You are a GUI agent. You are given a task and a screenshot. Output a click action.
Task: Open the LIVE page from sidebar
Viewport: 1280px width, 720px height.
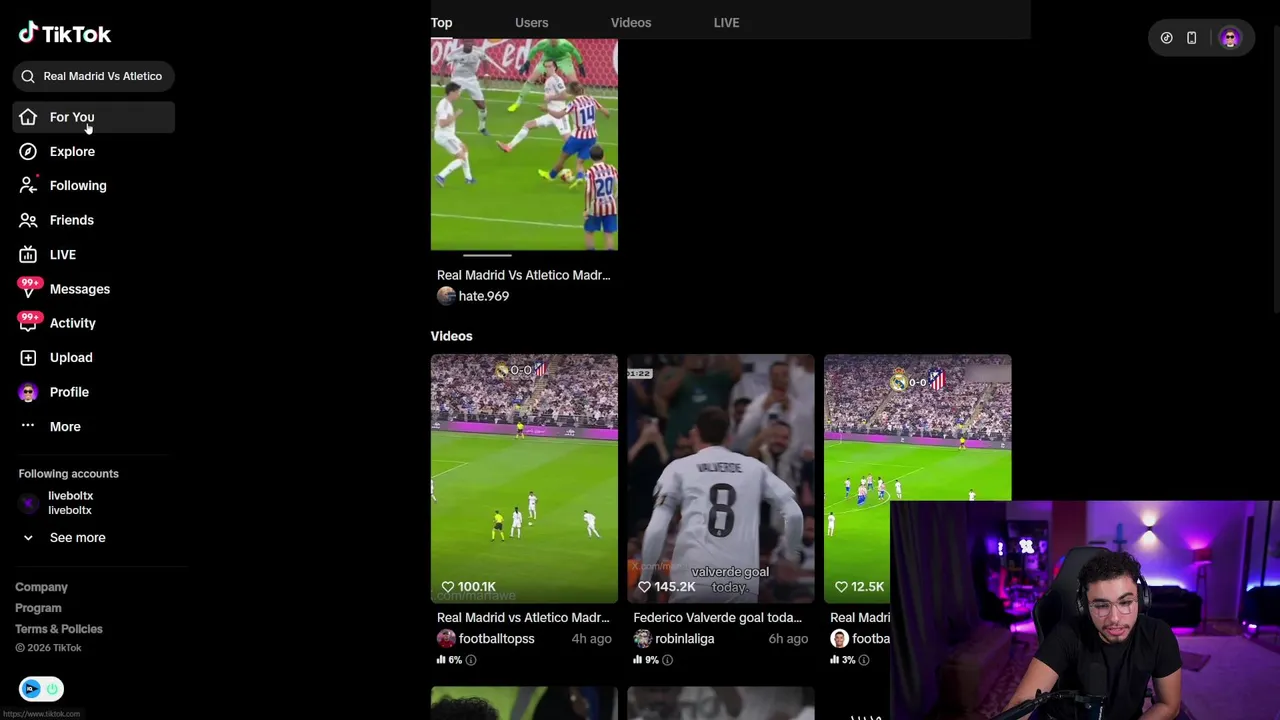(63, 254)
